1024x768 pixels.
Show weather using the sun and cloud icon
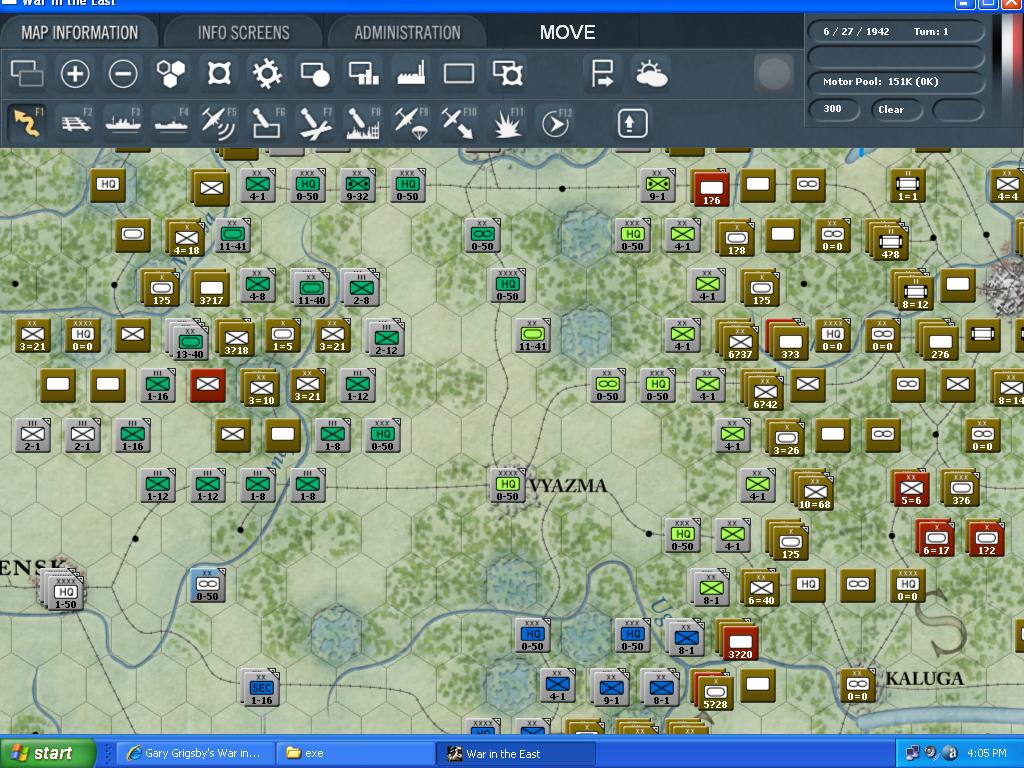point(650,73)
